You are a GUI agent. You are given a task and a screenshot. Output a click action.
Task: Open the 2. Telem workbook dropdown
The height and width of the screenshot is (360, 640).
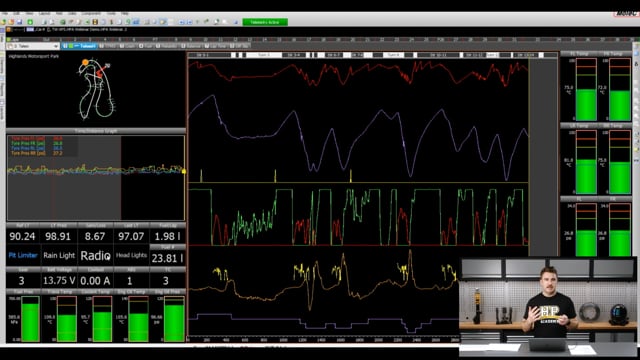point(33,46)
